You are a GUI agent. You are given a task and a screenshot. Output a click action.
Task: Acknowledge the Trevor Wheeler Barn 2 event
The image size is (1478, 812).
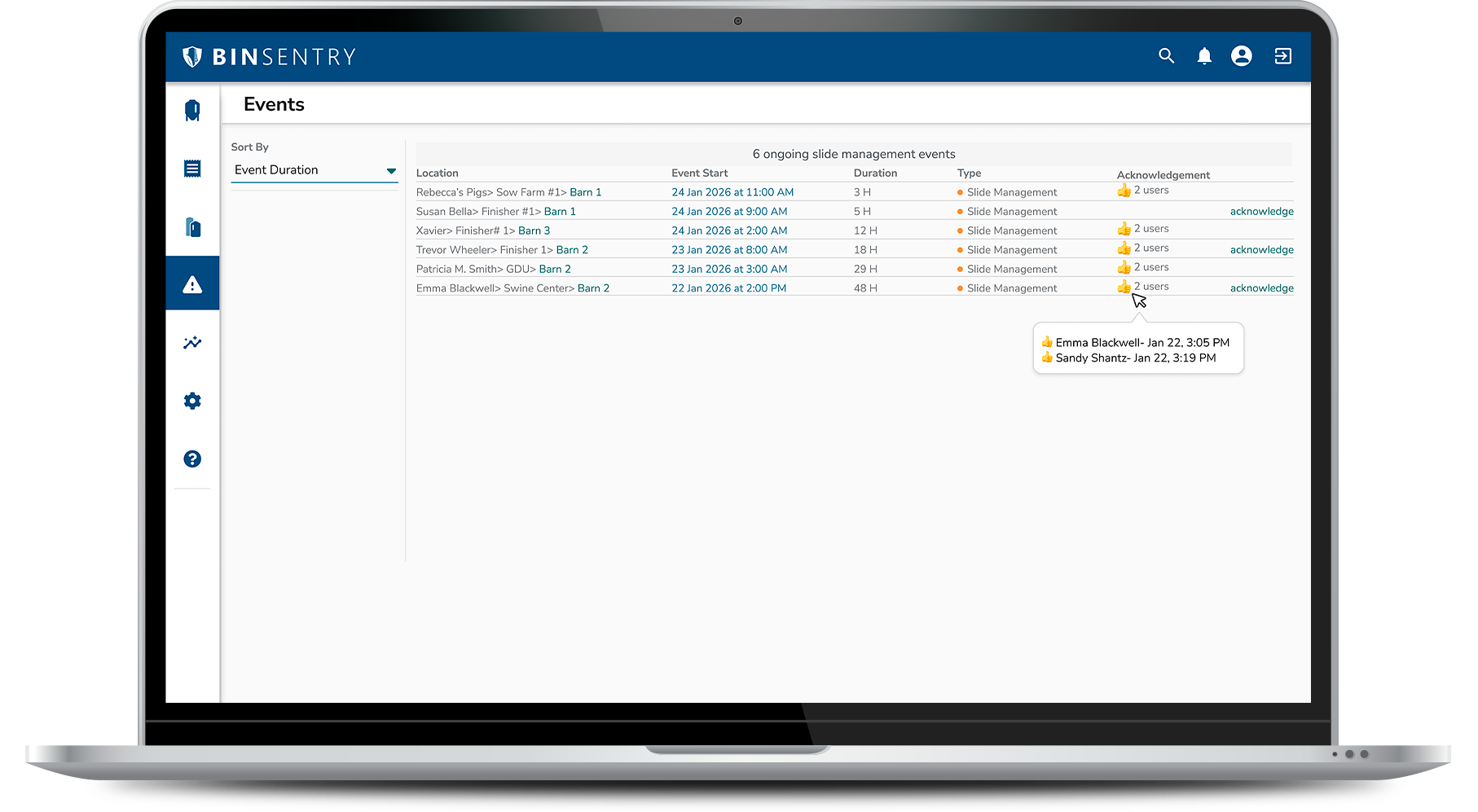pos(1261,250)
